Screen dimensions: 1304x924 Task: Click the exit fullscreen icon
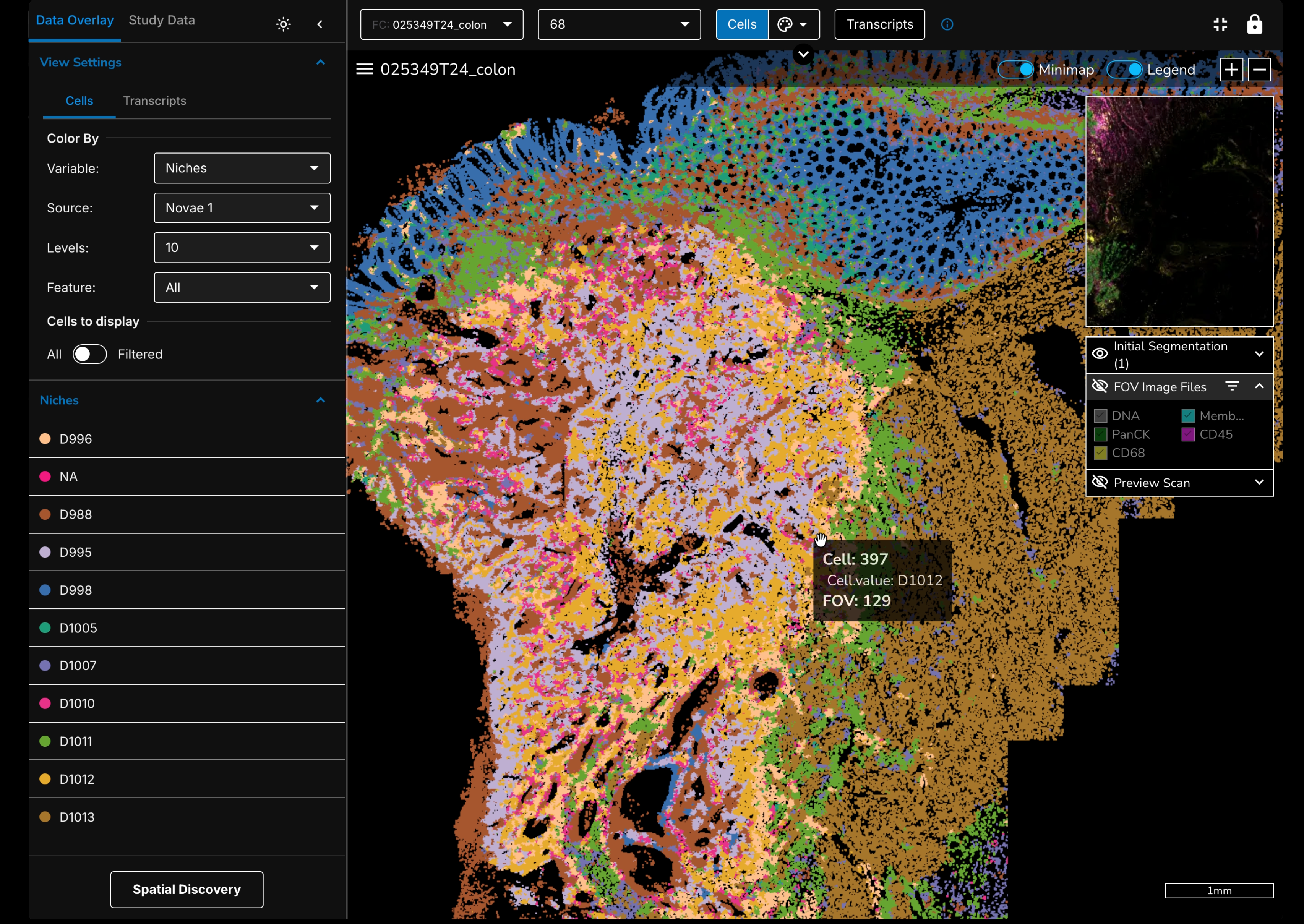click(1220, 24)
